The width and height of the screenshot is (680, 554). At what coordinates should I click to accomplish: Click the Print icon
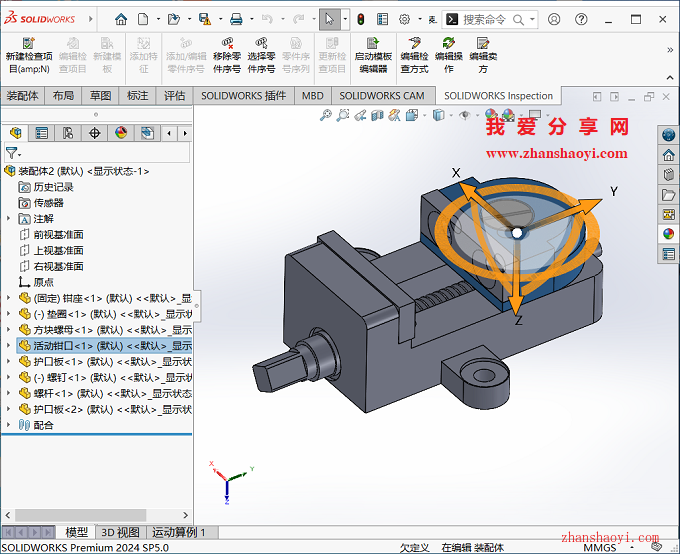pyautogui.click(x=236, y=19)
